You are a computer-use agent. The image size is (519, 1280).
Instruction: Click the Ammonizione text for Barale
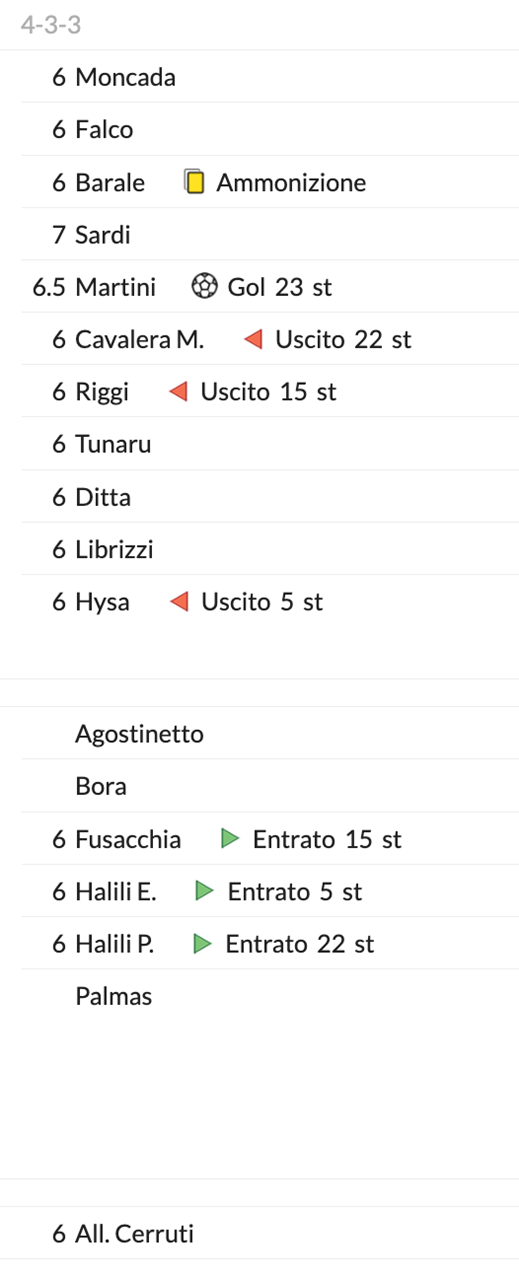(291, 183)
